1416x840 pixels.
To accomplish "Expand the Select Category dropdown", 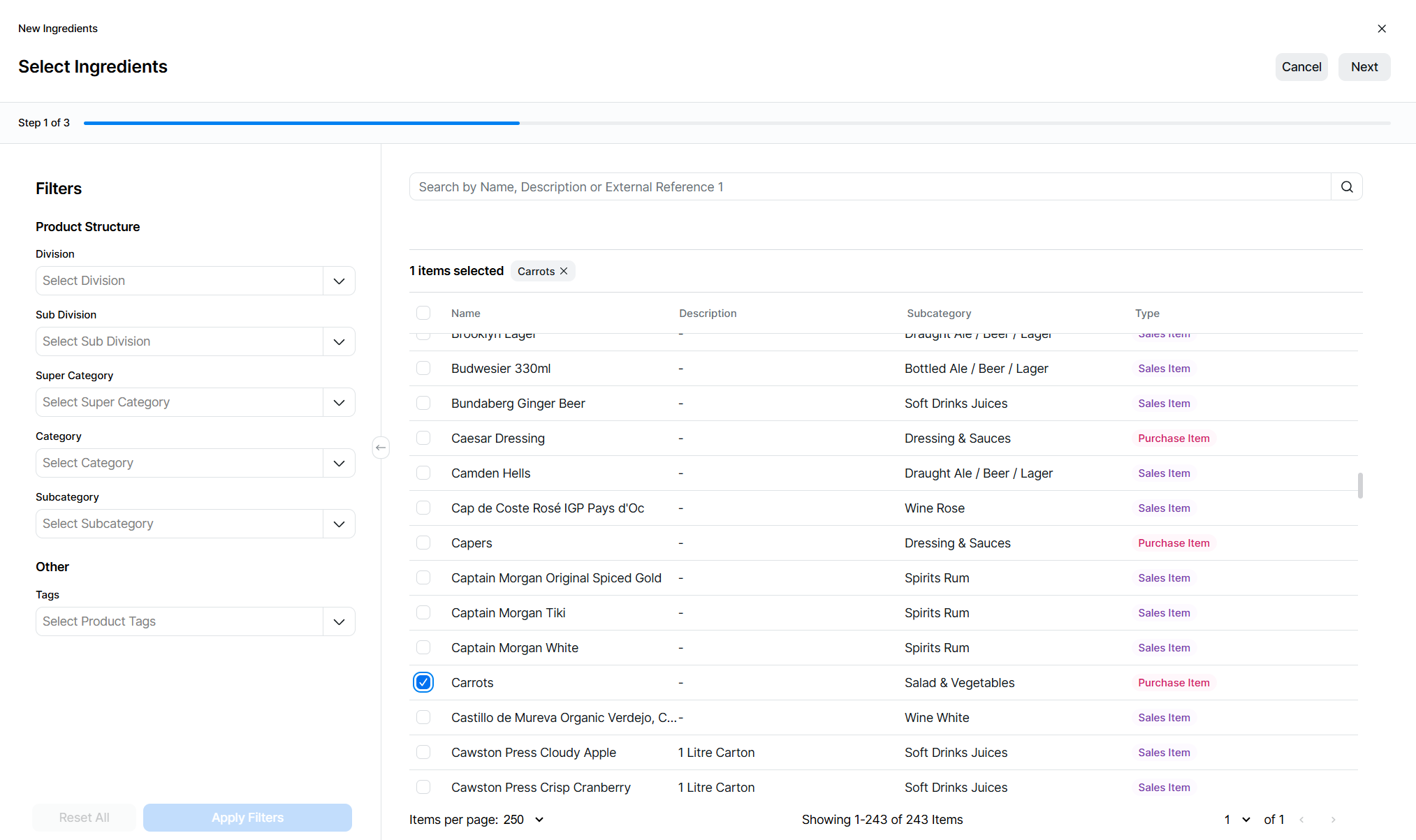I will 339,463.
